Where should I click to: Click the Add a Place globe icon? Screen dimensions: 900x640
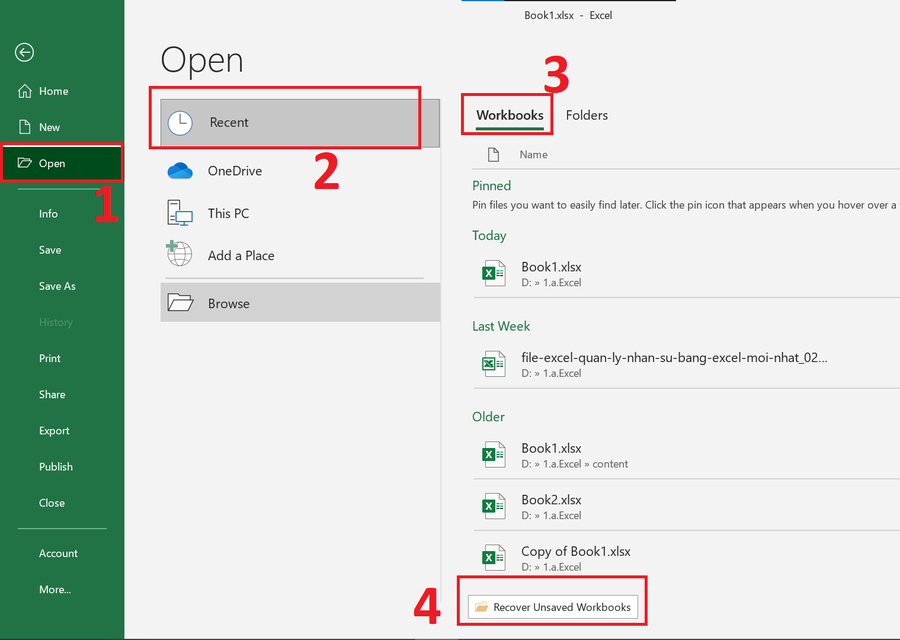[179, 254]
